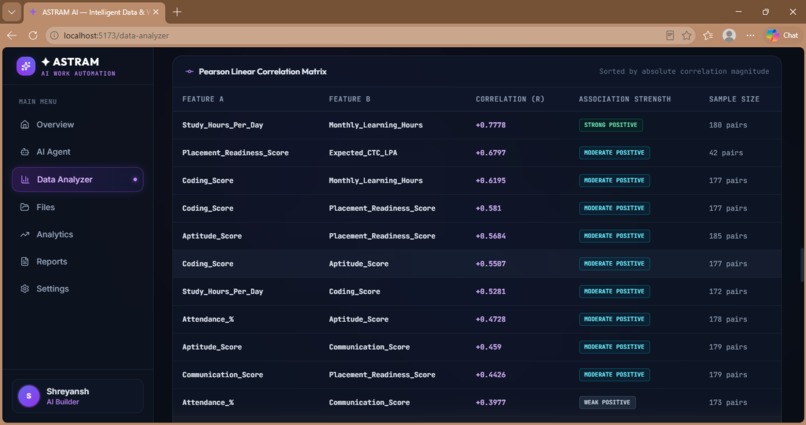Viewport: 806px width, 425px height.
Task: Bookmark this page with the star icon
Action: (x=687, y=35)
